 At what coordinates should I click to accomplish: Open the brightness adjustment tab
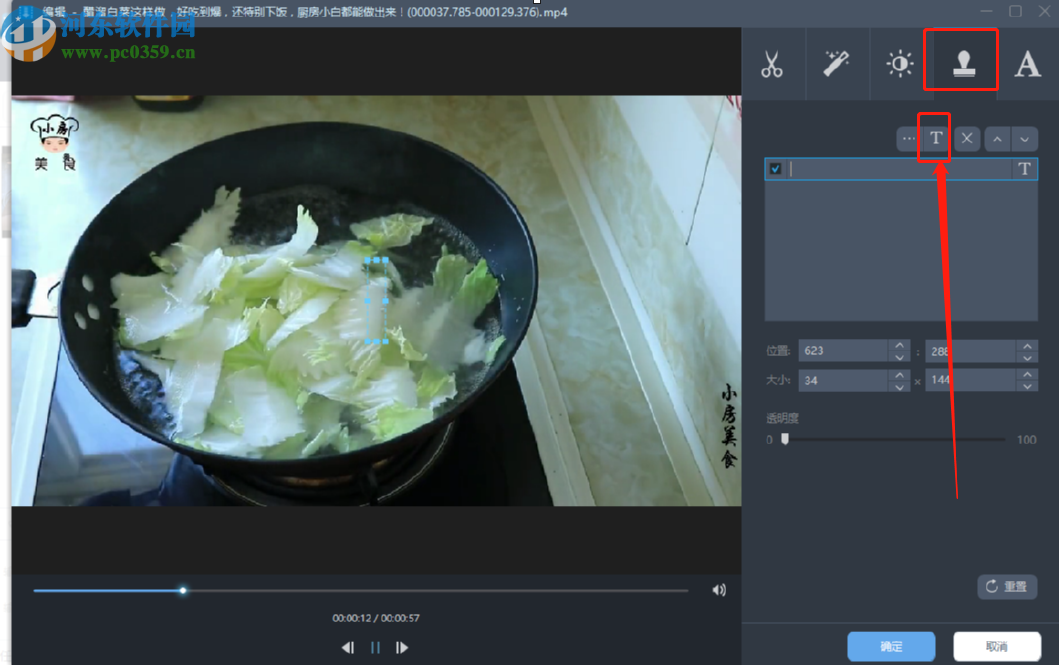900,64
